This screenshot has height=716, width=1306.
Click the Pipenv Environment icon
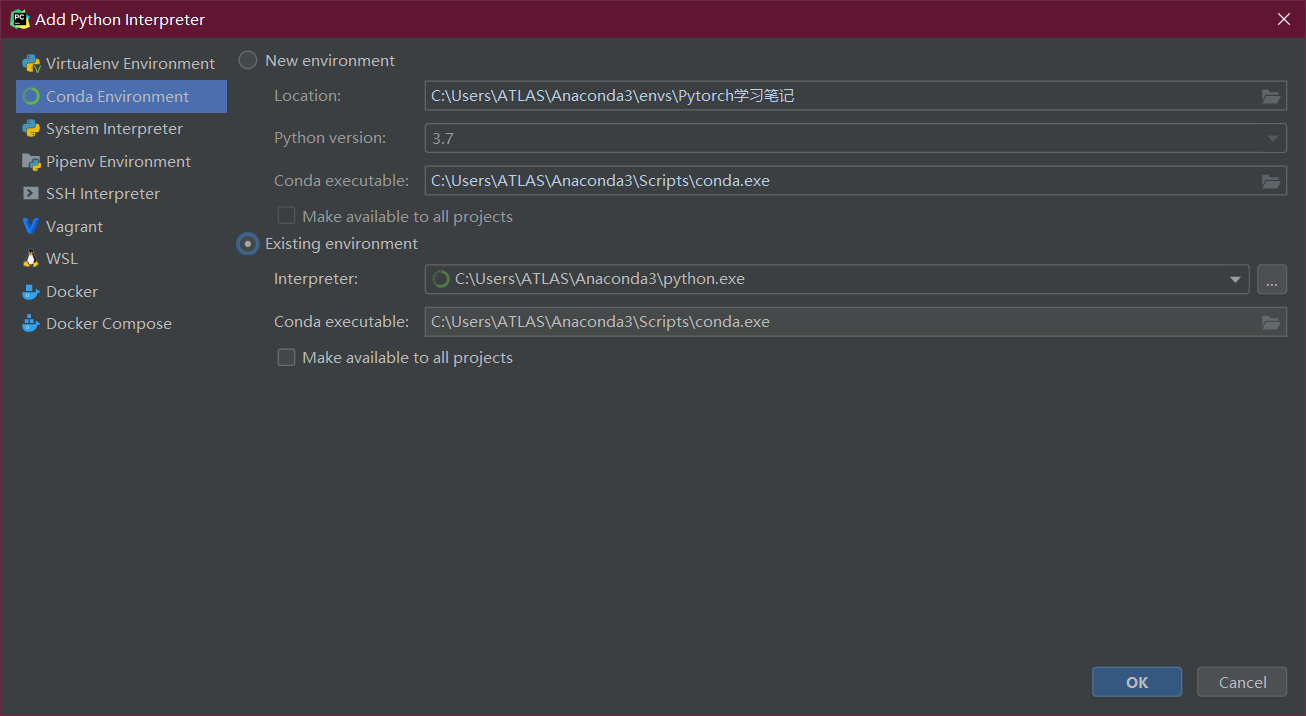(x=31, y=162)
